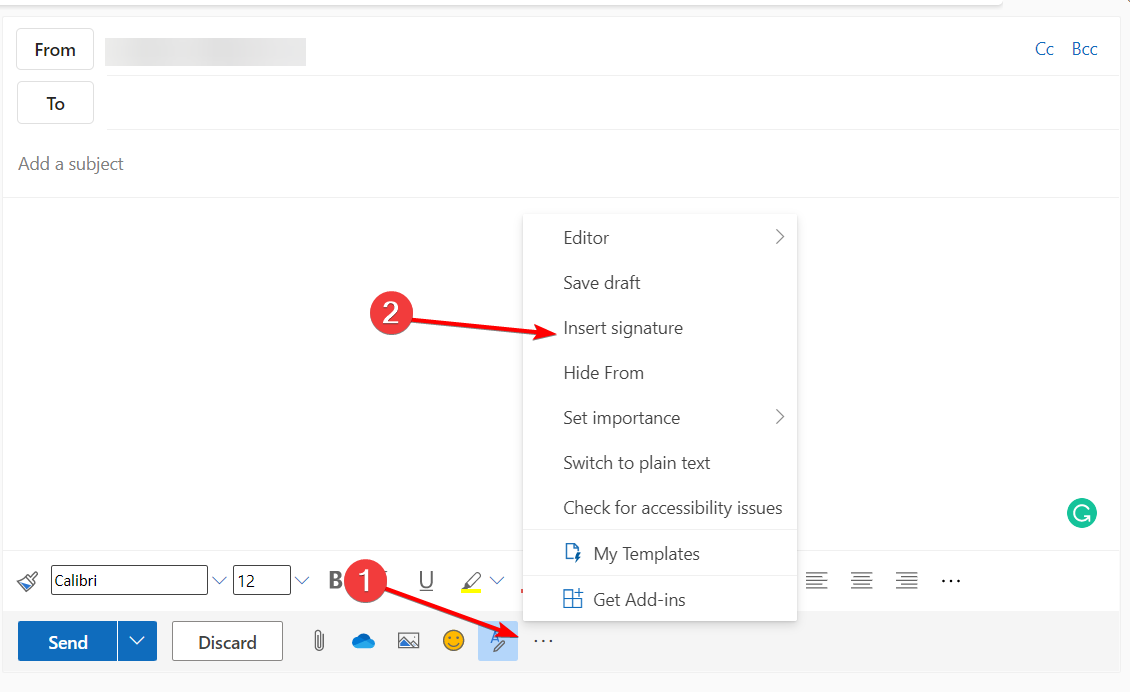The width and height of the screenshot is (1130, 692).
Task: Expand Editor submenu chevron
Action: (779, 237)
